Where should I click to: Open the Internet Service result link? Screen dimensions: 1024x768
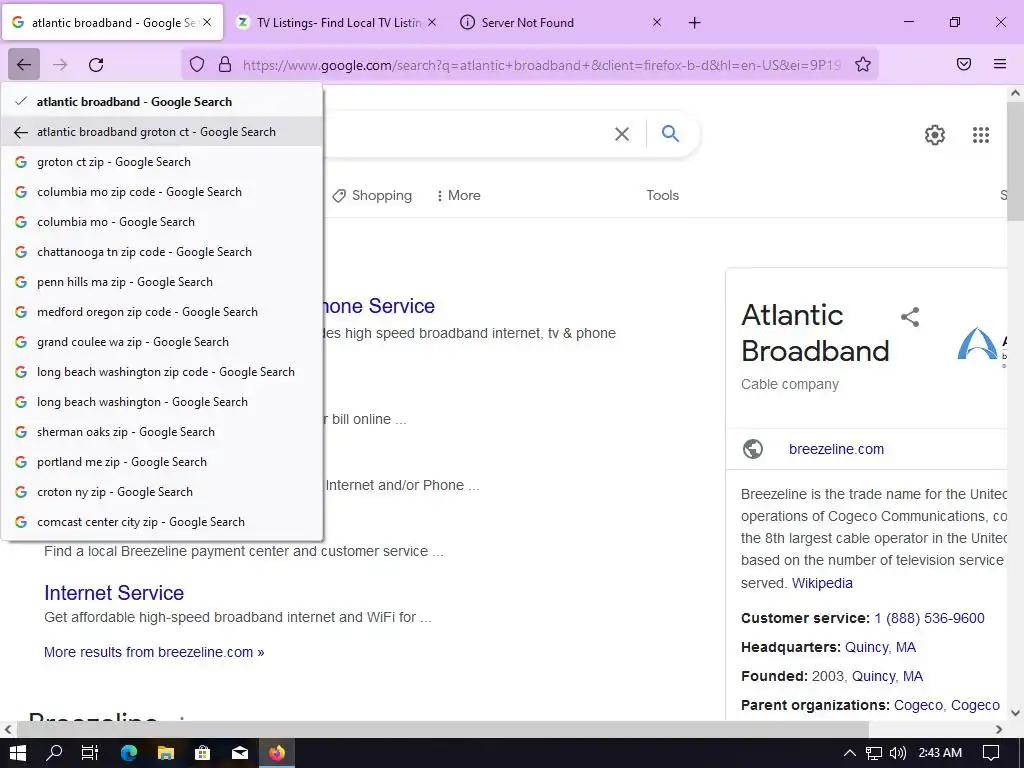click(114, 593)
